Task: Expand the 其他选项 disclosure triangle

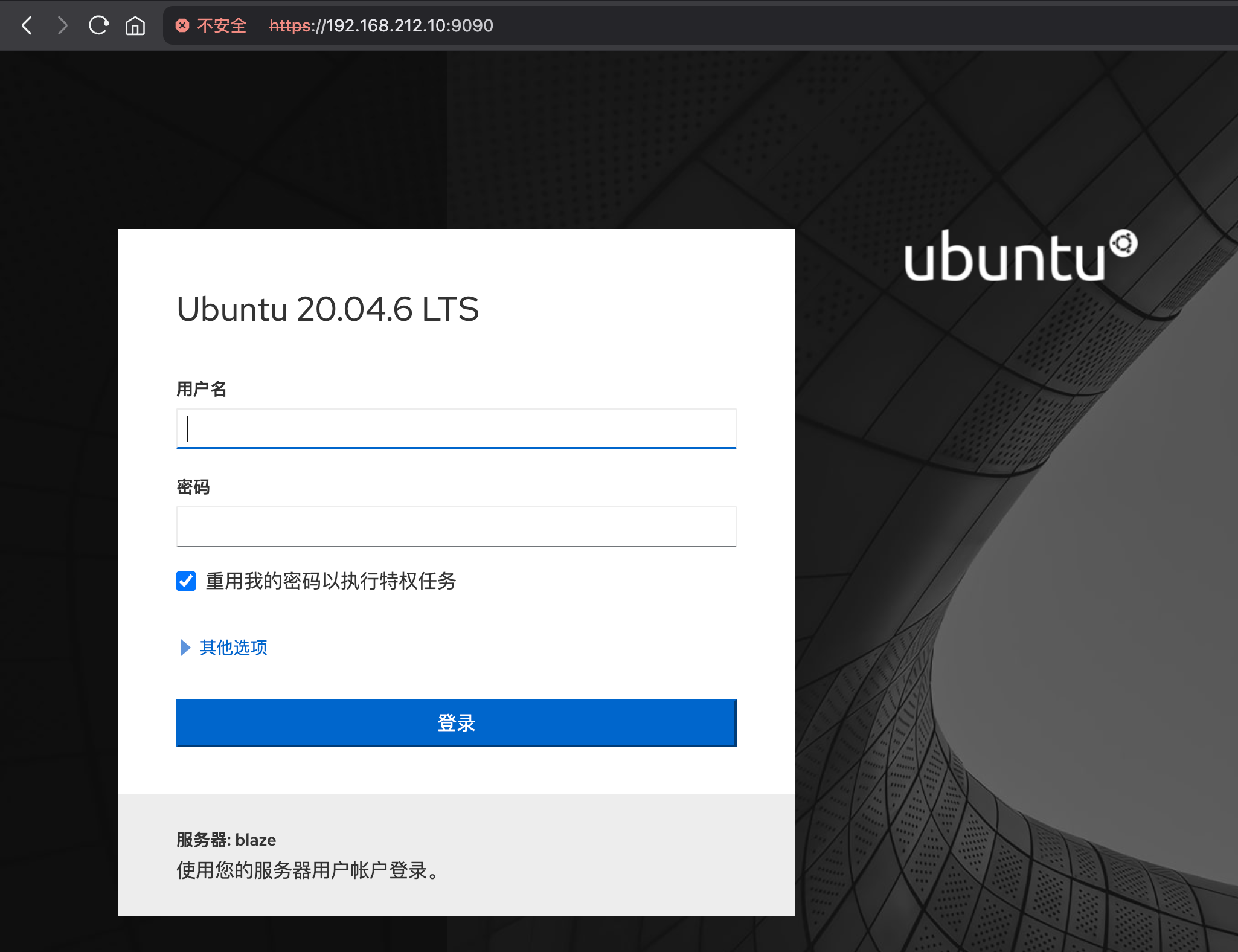Action: (185, 648)
